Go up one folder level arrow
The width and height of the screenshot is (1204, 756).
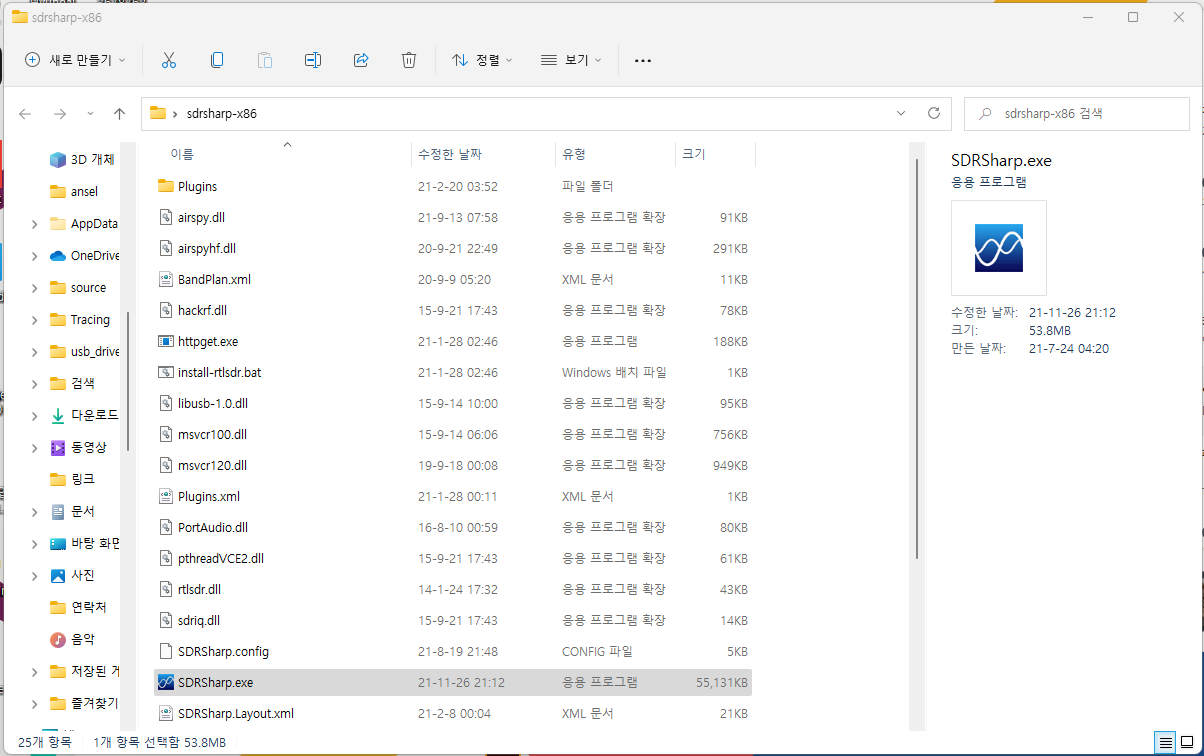[120, 114]
